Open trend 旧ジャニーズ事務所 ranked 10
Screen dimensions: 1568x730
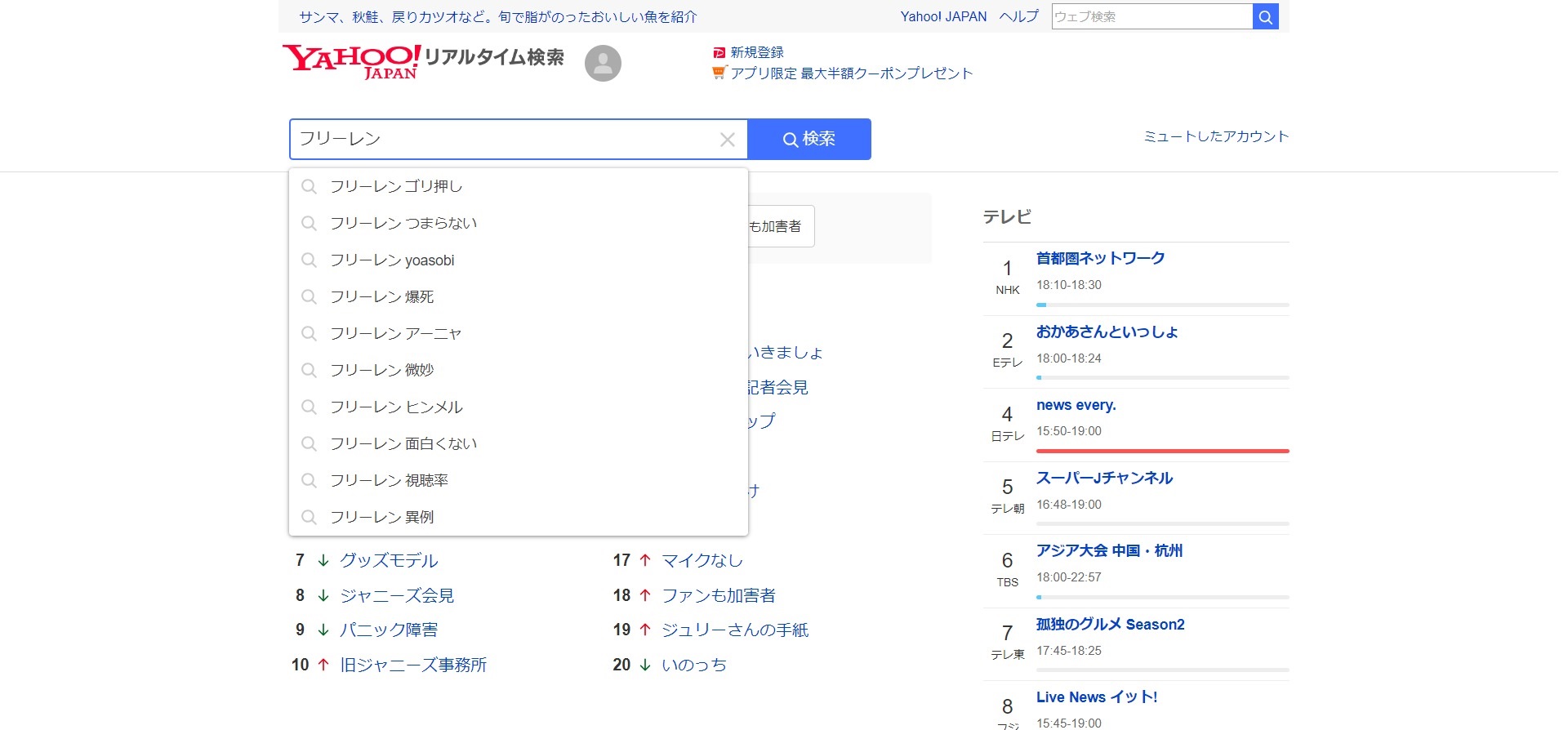click(413, 665)
